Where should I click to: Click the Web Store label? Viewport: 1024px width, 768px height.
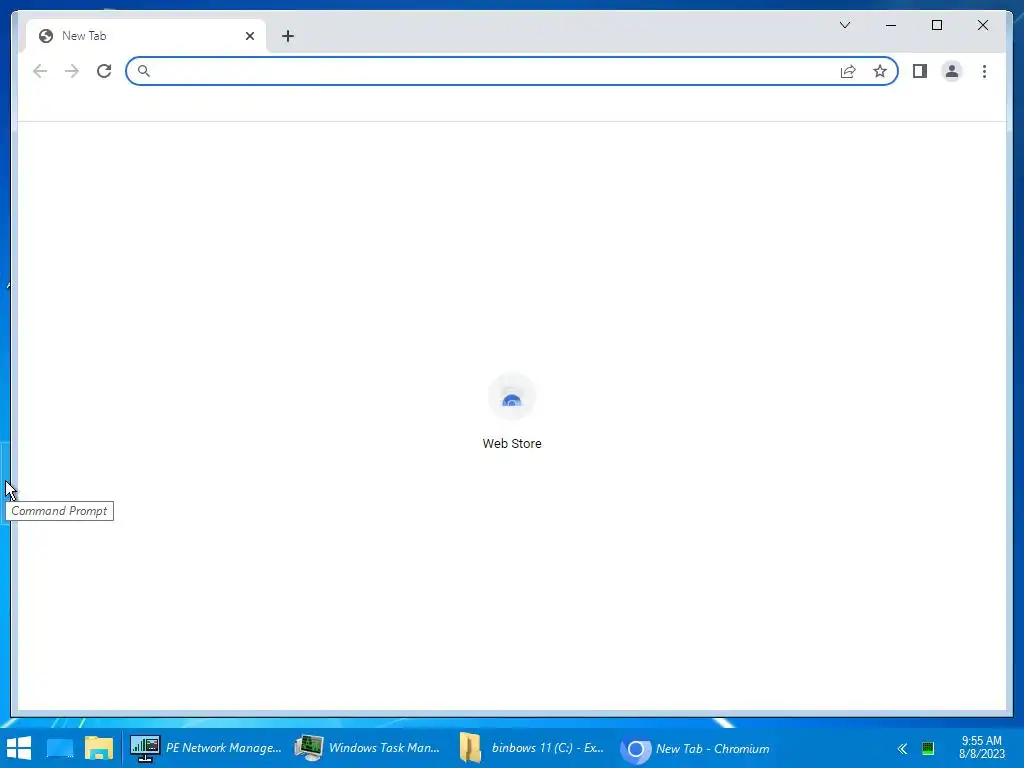pos(512,443)
